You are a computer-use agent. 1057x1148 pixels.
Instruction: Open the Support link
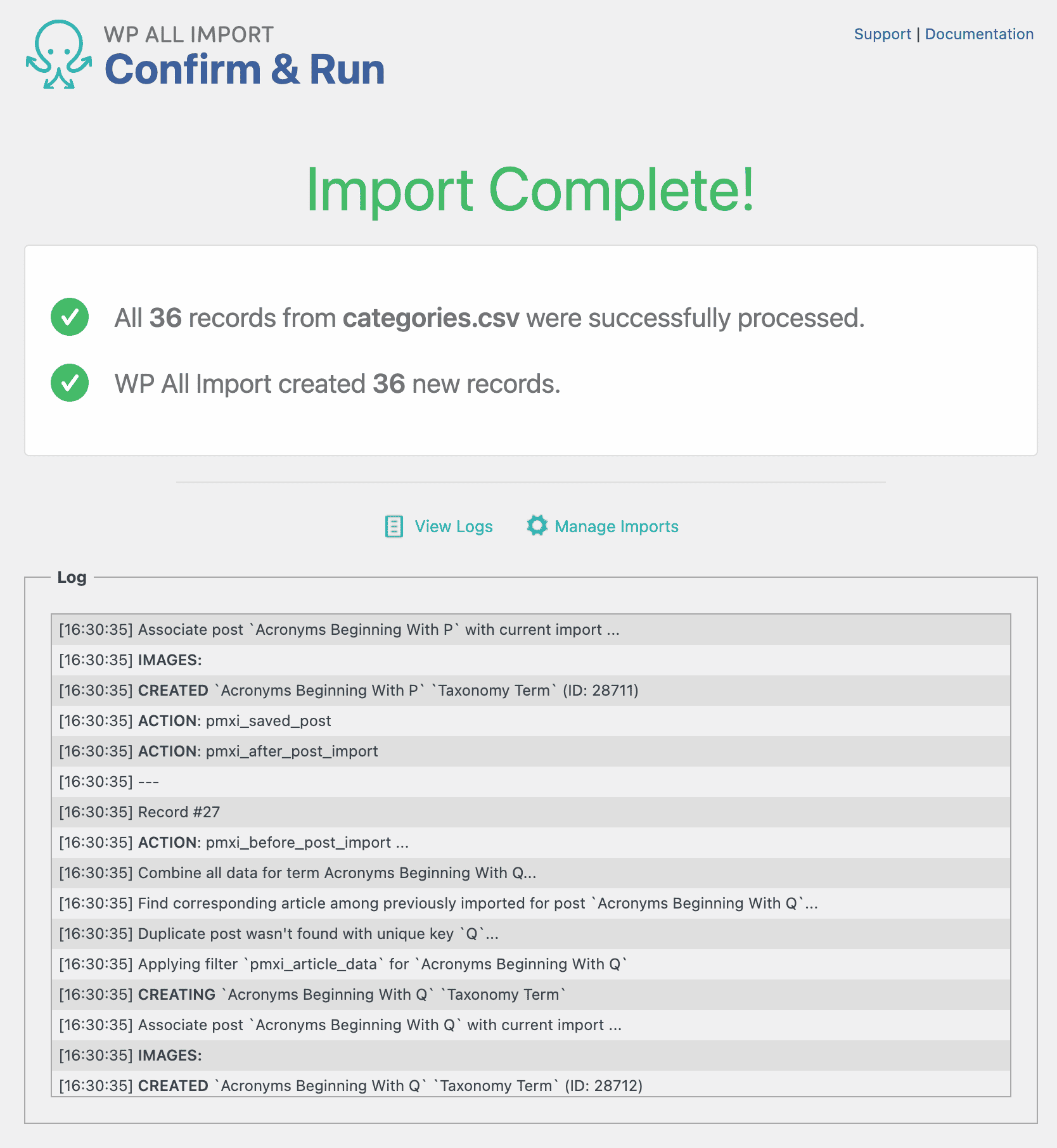[882, 34]
